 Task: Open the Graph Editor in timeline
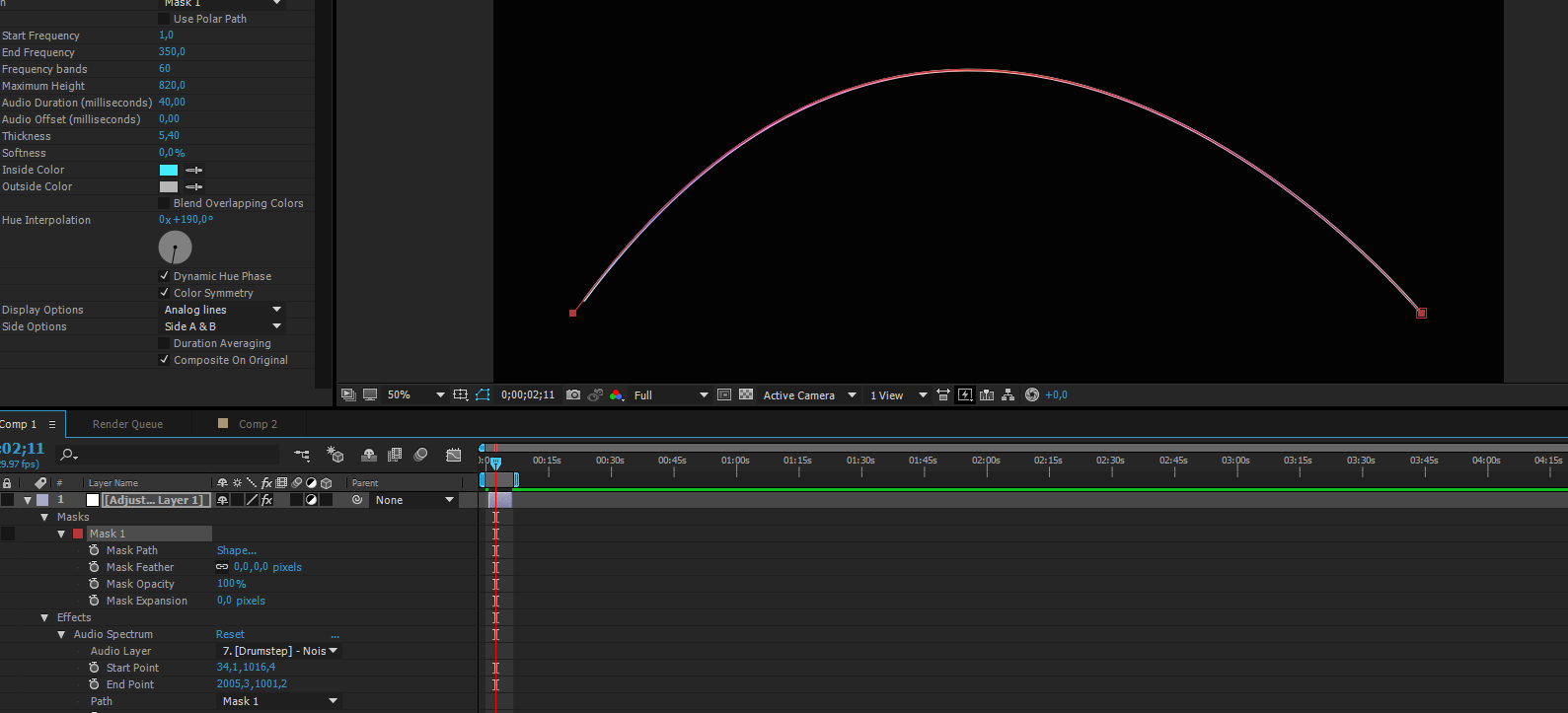click(x=453, y=455)
